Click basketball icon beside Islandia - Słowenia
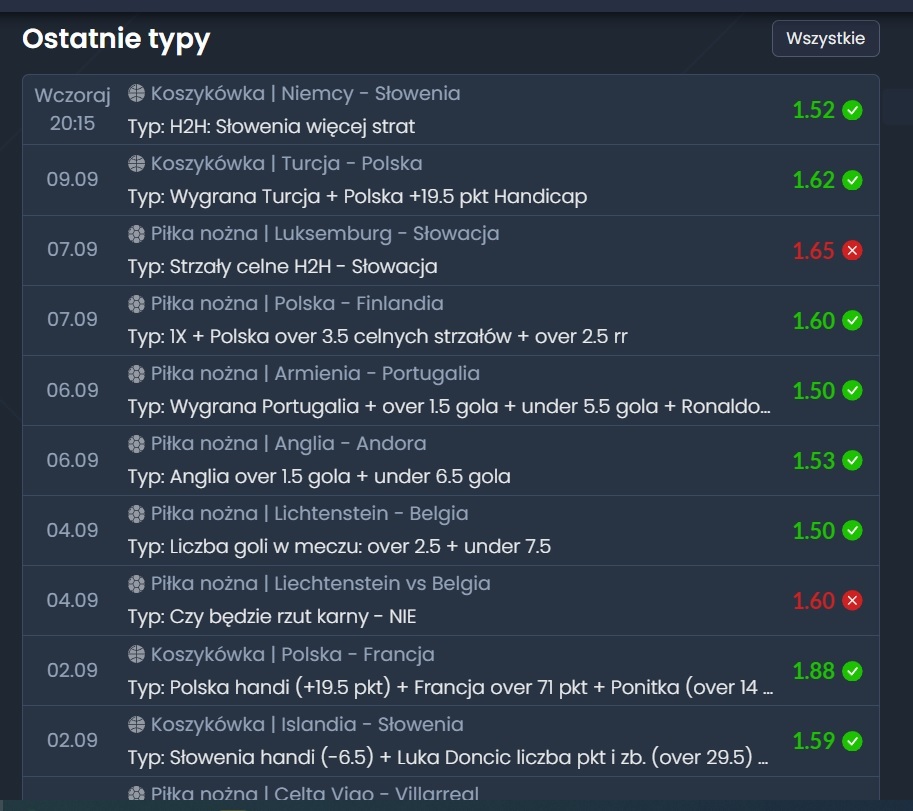Image resolution: width=913 pixels, height=811 pixels. tap(137, 725)
